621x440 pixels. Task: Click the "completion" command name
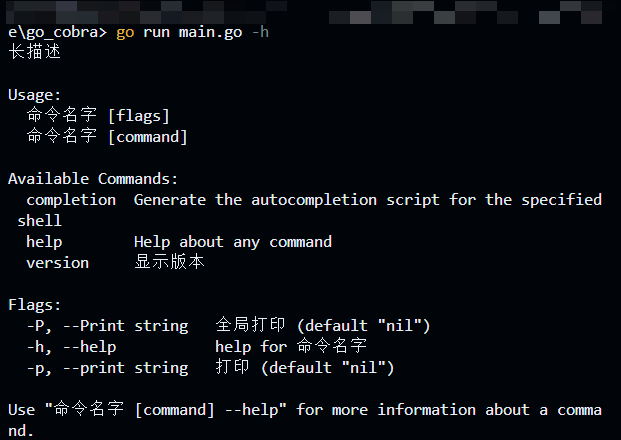[71, 199]
